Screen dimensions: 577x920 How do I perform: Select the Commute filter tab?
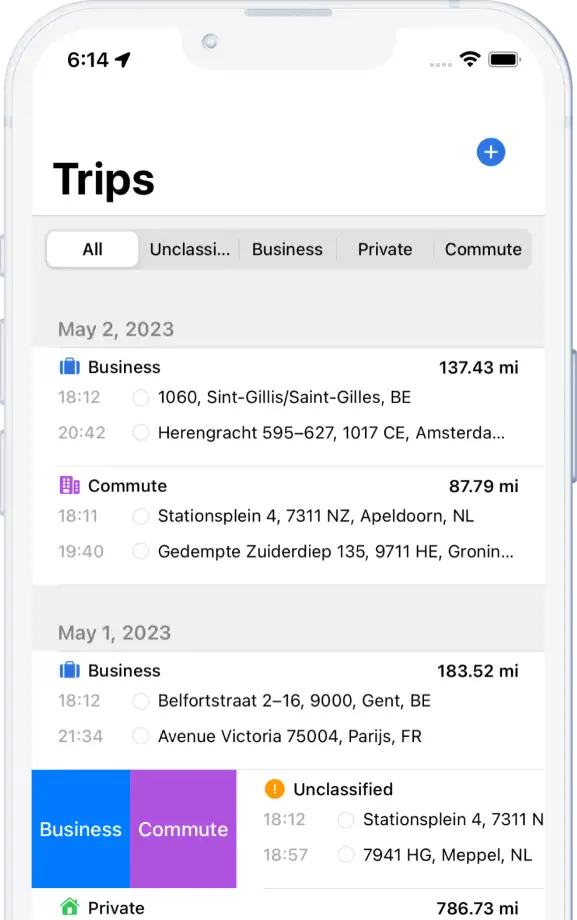coord(484,249)
